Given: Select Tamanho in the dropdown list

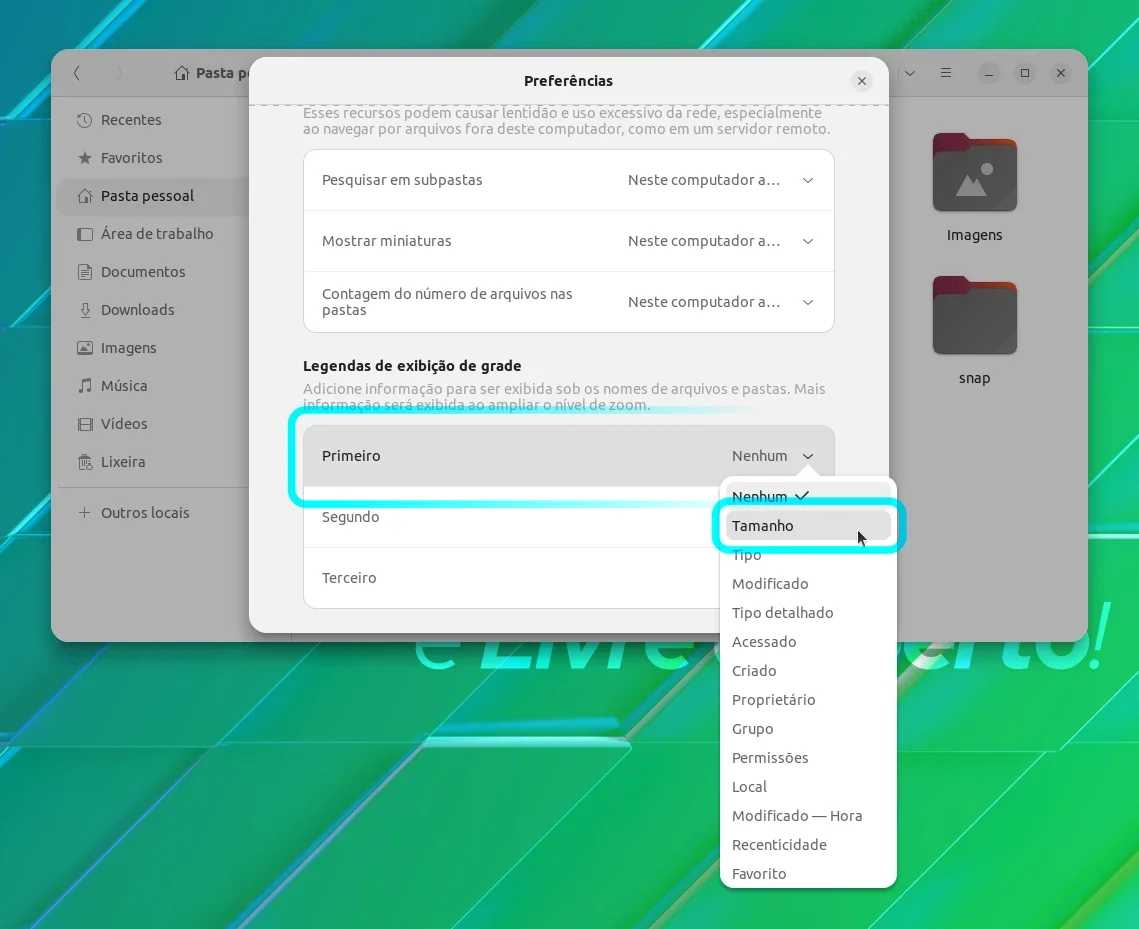Looking at the screenshot, I should tap(808, 526).
